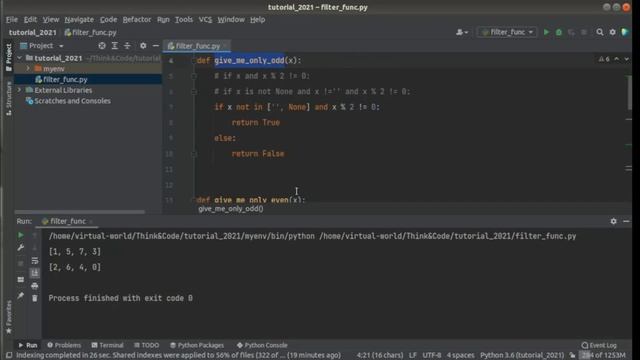Open Python Packages tool window
This screenshot has height=360, width=640.
pos(197,345)
